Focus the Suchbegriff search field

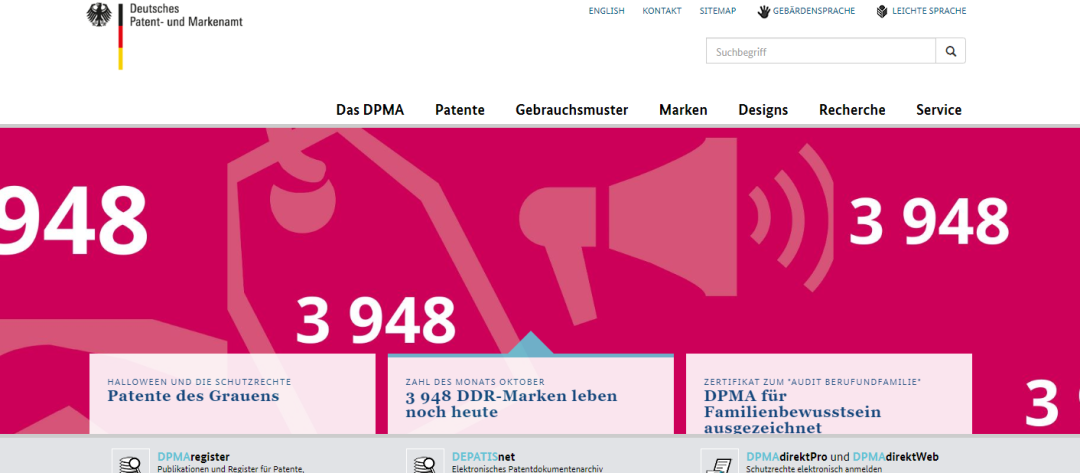[x=820, y=51]
